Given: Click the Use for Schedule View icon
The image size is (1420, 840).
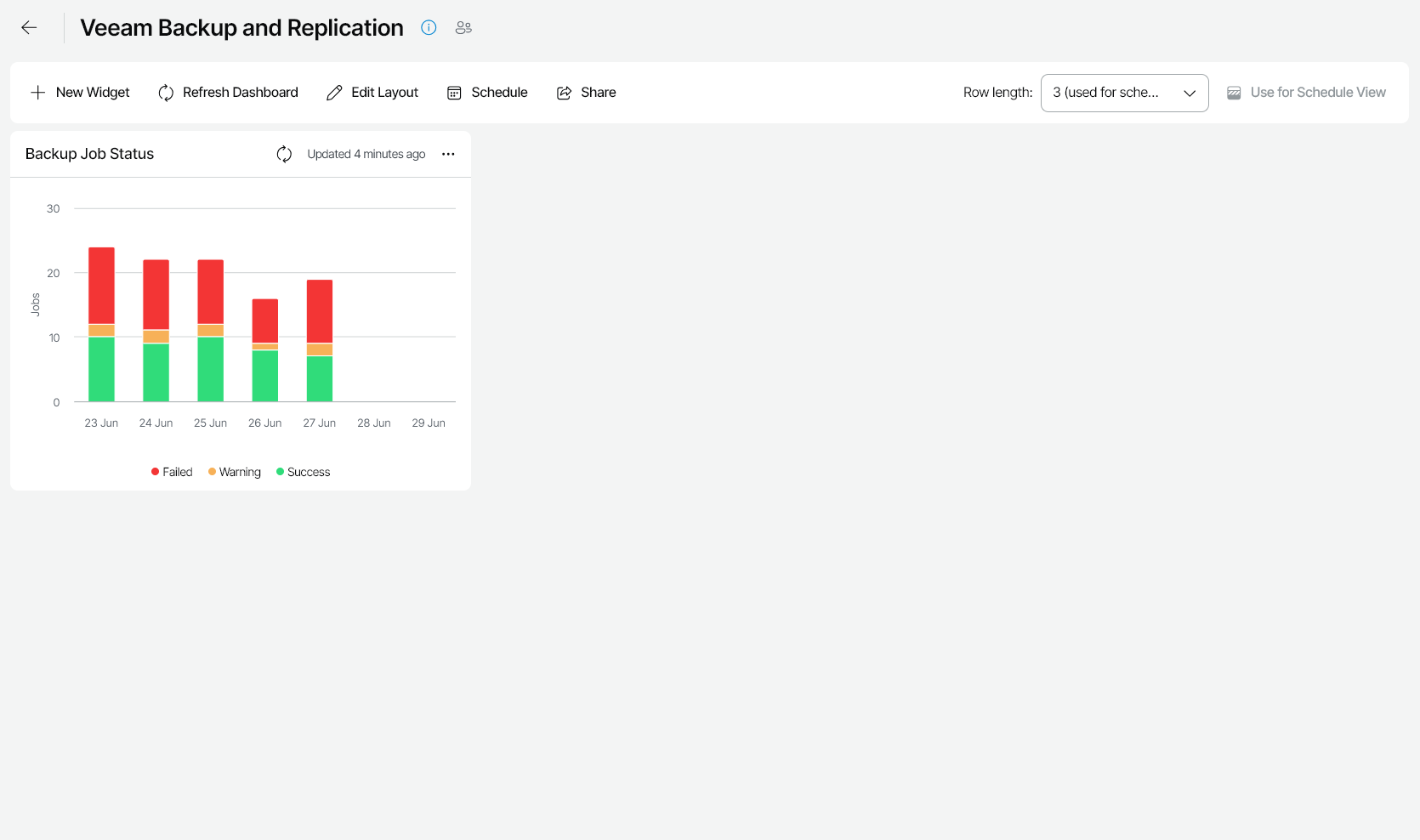Looking at the screenshot, I should [x=1234, y=93].
